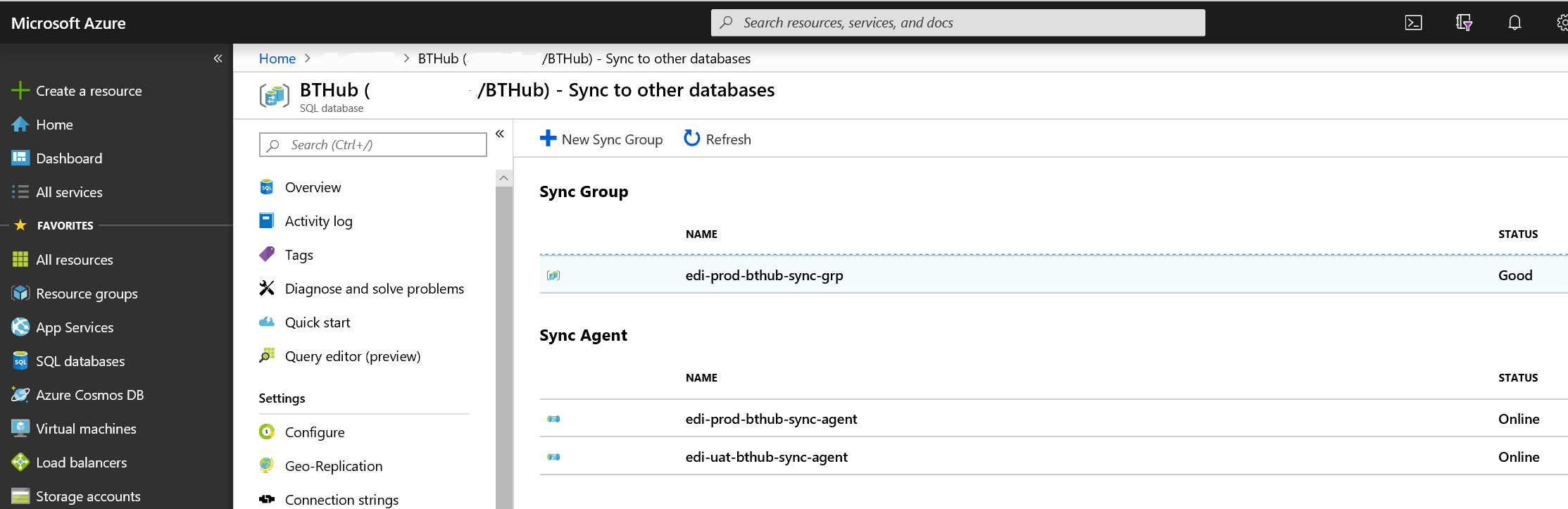Click the Diagnose and solve problems wrench icon
Screen dimensions: 1568x509
[267, 288]
